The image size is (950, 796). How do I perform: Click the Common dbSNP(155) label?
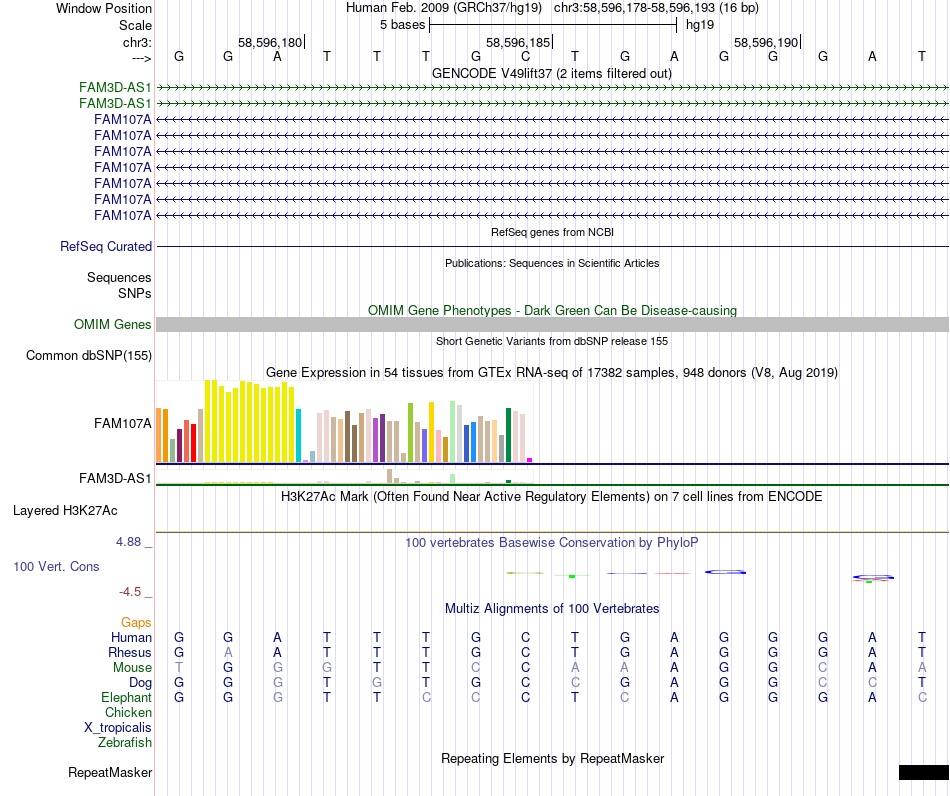click(88, 356)
